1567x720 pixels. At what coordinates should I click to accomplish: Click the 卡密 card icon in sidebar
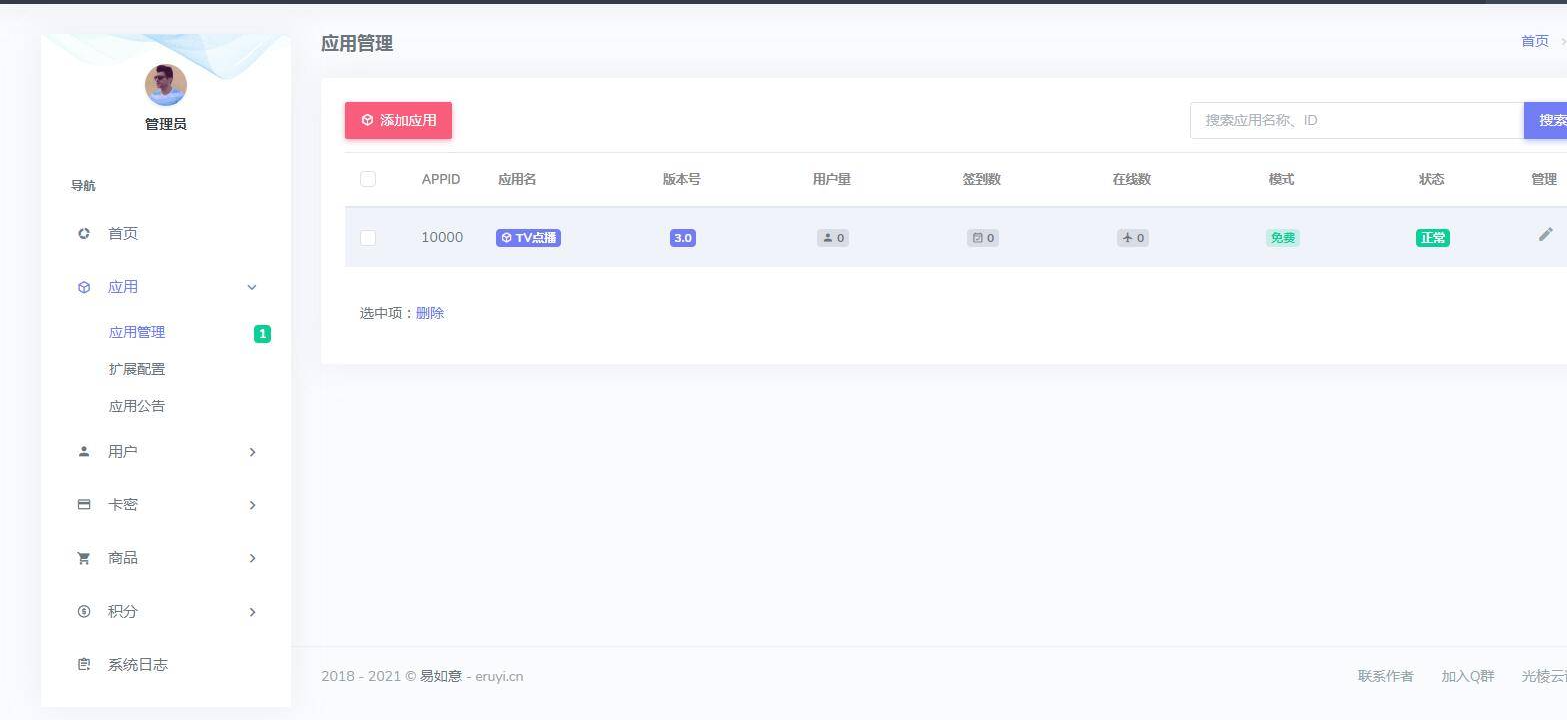pos(84,505)
